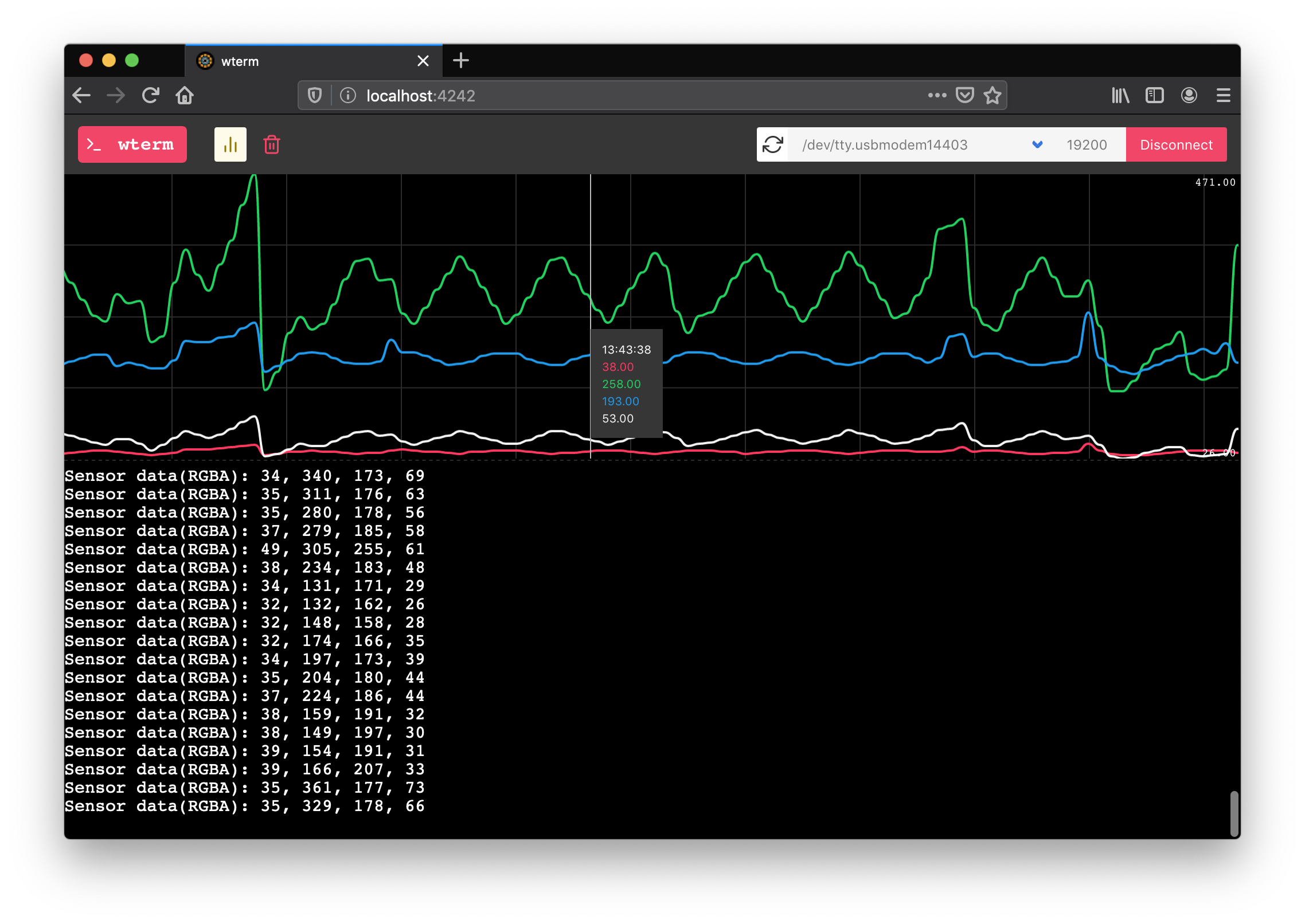The image size is (1305, 924).
Task: Select the /dev/tty.usbmodem14403 port field
Action: (x=906, y=144)
